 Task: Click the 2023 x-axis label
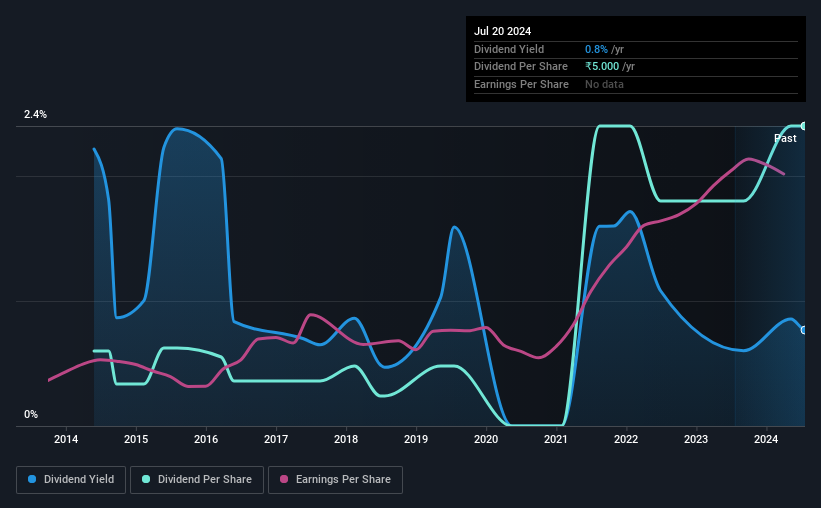click(x=696, y=439)
